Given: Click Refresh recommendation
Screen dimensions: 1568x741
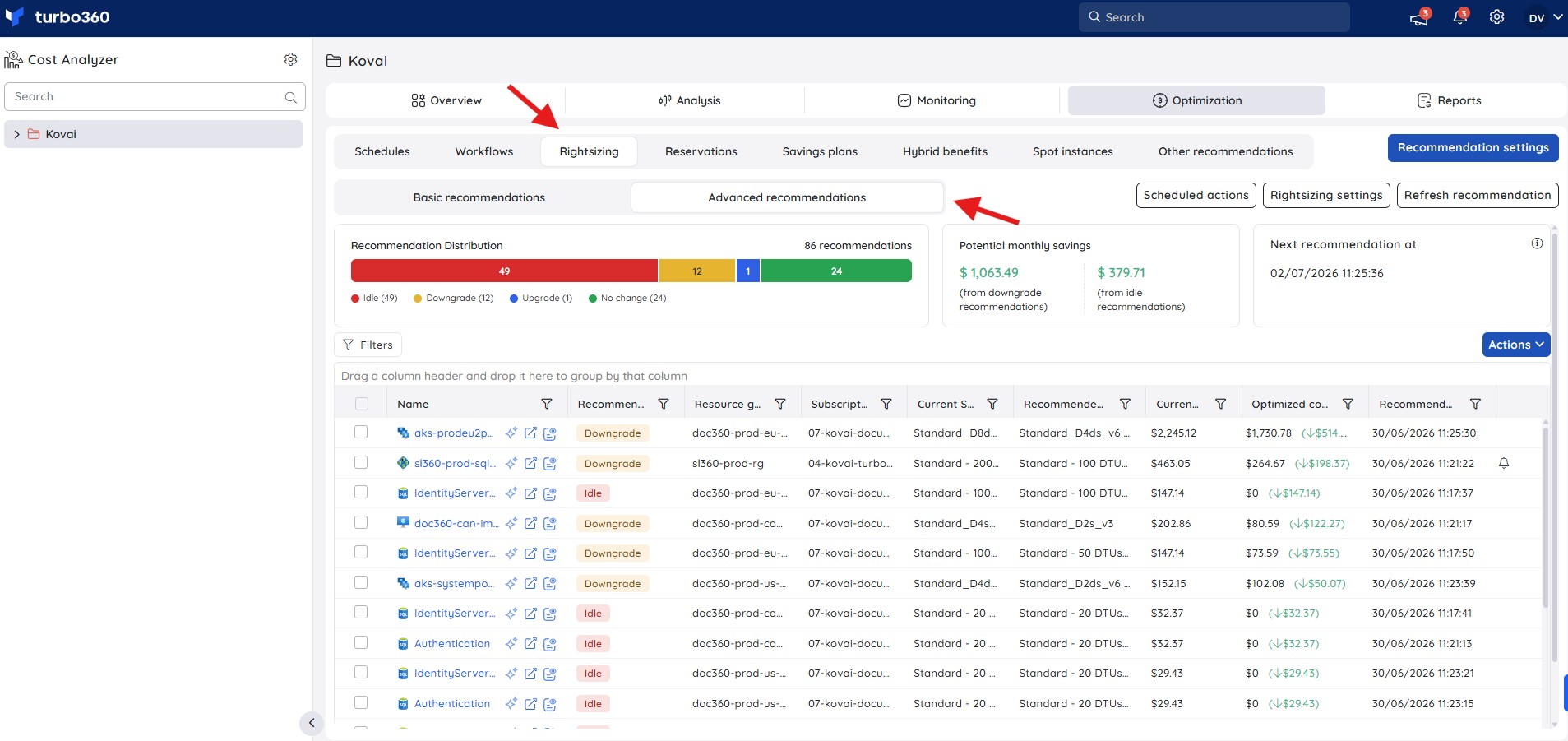Looking at the screenshot, I should coord(1478,195).
